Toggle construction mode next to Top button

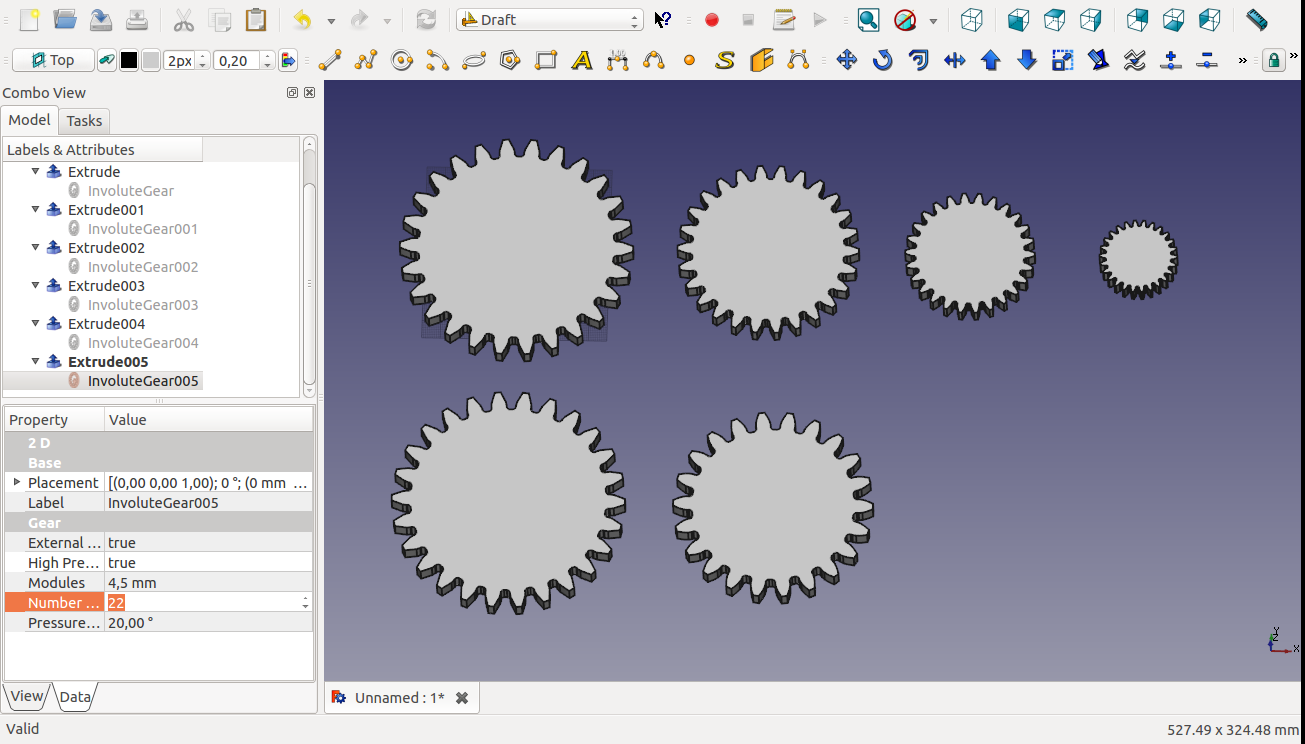pos(106,61)
